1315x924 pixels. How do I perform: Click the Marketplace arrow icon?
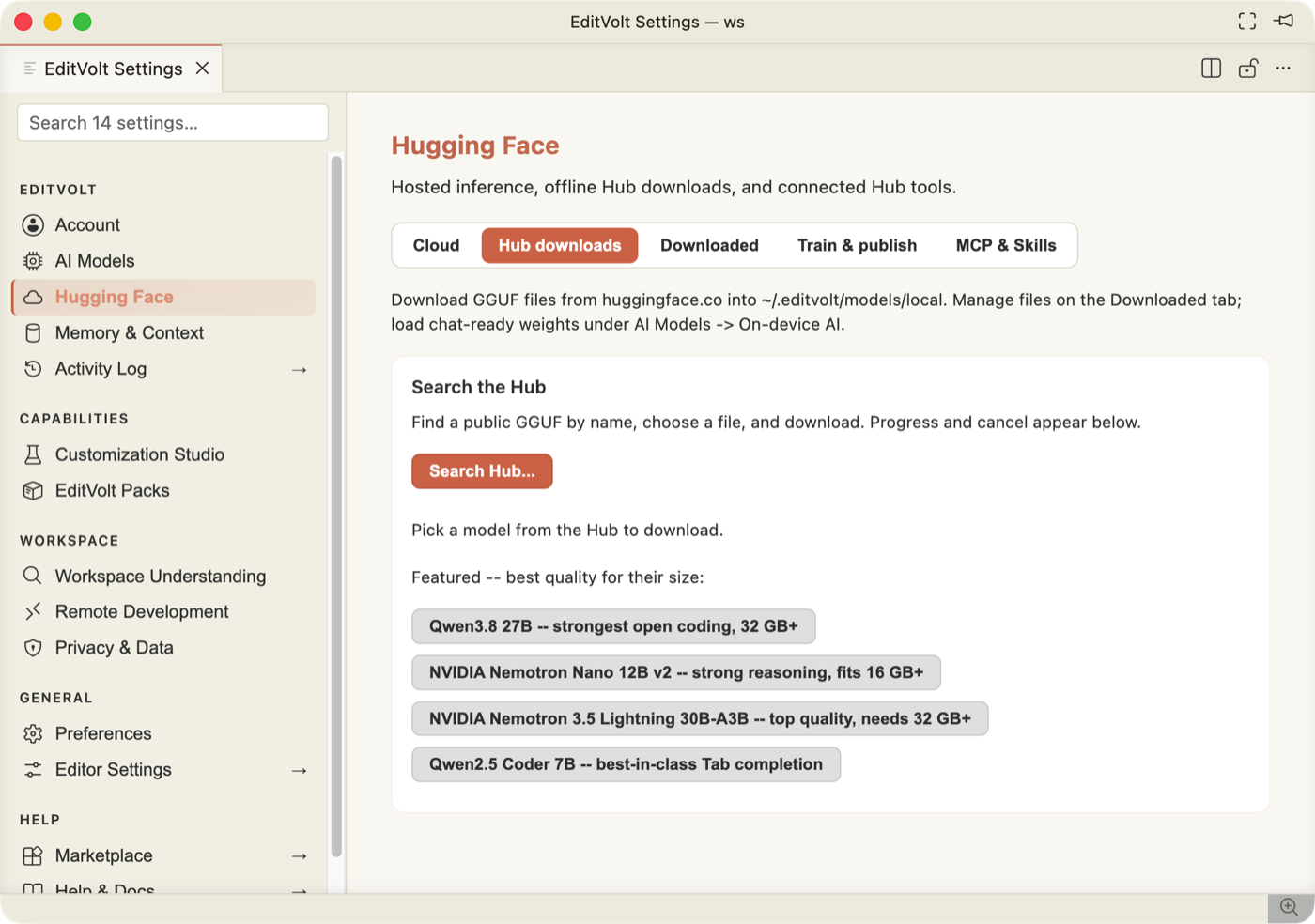tap(300, 856)
